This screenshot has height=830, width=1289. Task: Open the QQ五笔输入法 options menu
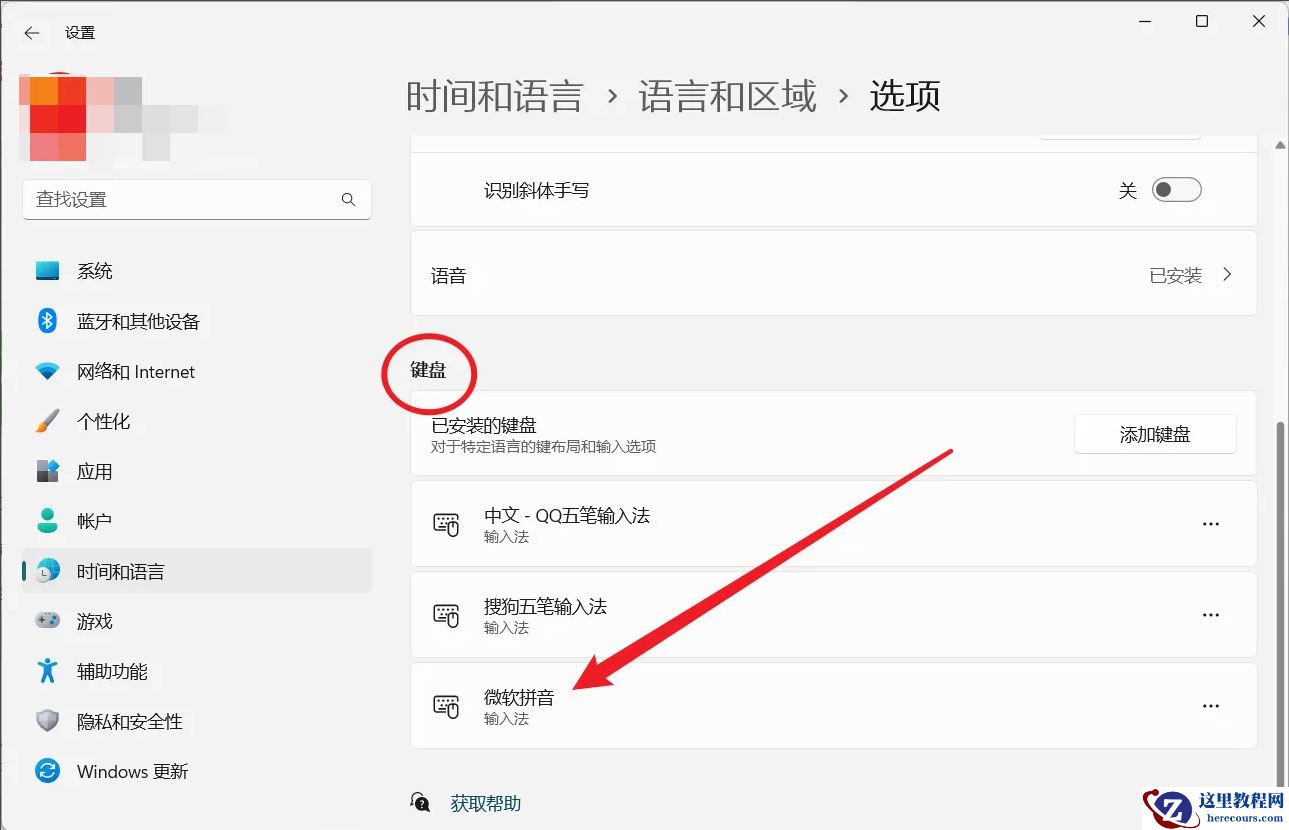pyautogui.click(x=1211, y=523)
